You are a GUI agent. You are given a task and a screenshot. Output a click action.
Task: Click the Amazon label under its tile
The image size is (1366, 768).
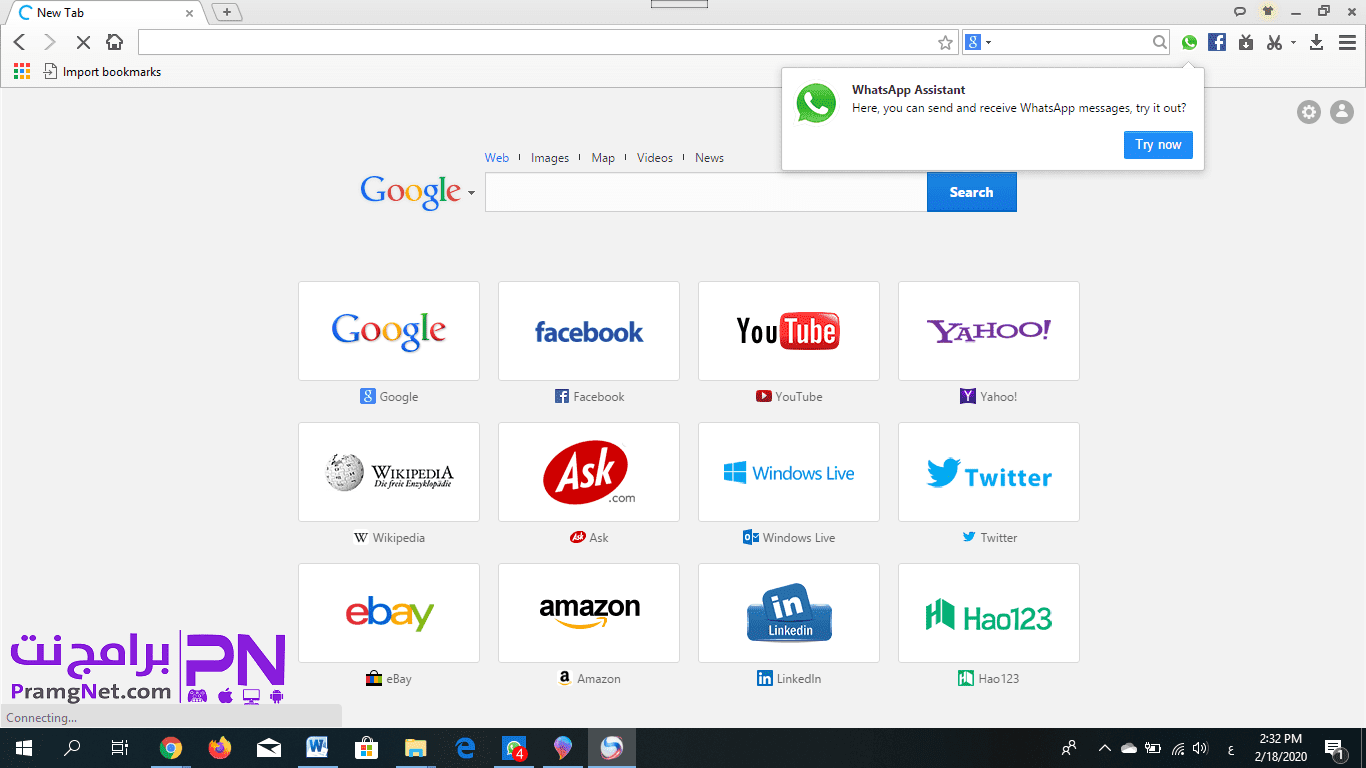pyautogui.click(x=599, y=679)
